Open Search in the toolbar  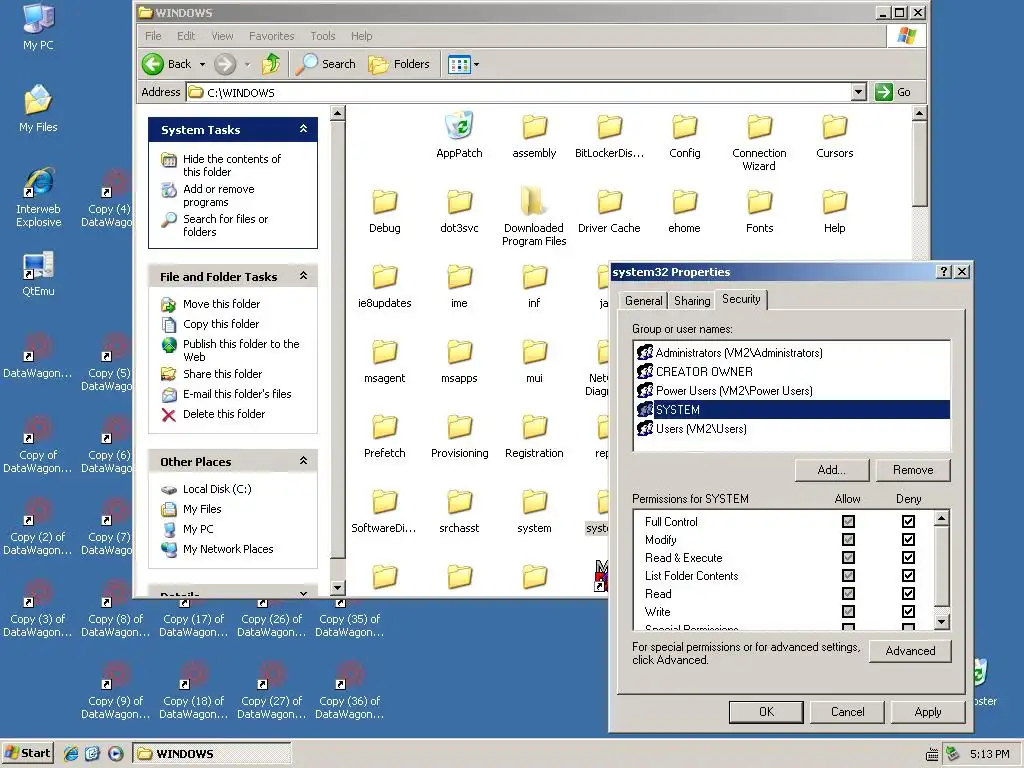pyautogui.click(x=325, y=64)
